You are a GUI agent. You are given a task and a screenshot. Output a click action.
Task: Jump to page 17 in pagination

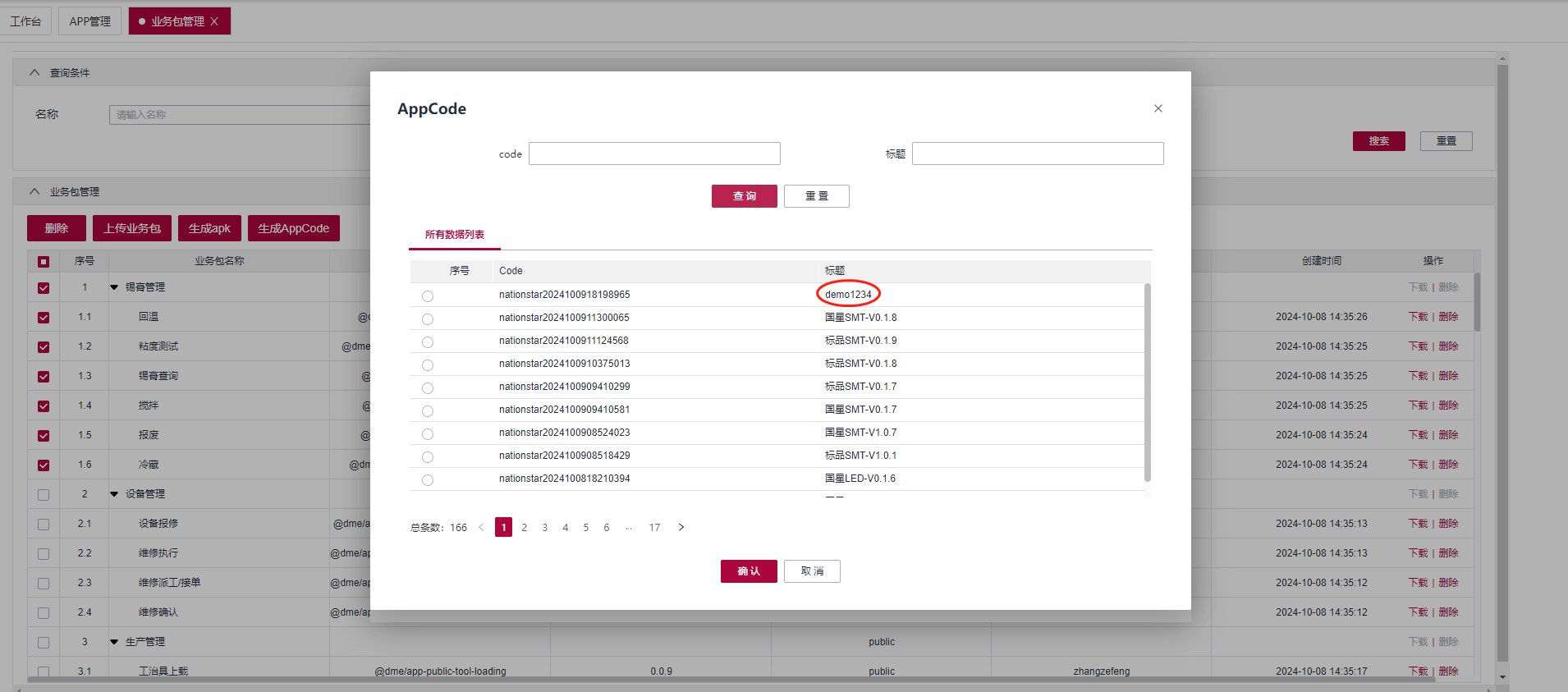[654, 527]
